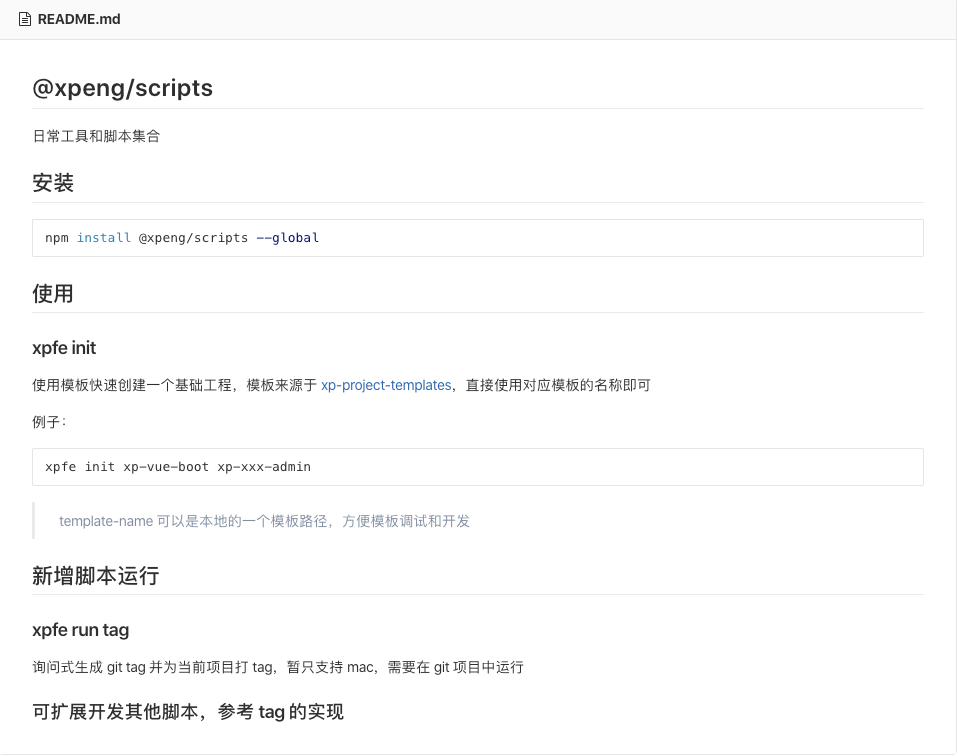
Task: Click the 询问式生成 git tag paragraph
Action: point(278,667)
